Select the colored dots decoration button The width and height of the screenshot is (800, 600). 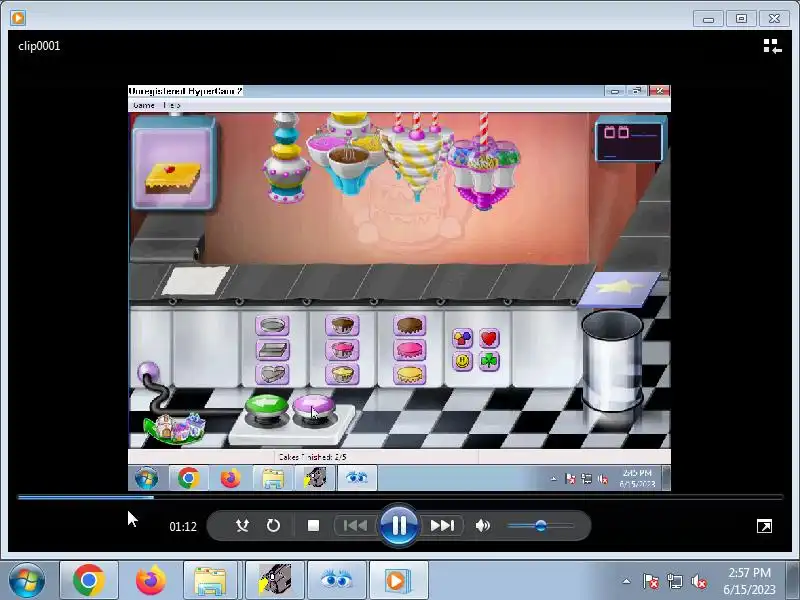[463, 338]
